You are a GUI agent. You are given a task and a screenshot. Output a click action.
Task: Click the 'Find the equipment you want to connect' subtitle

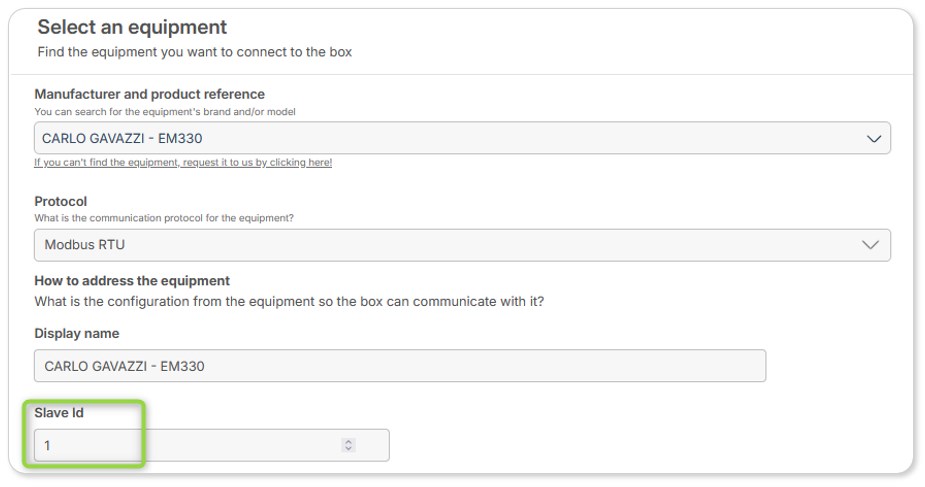(x=195, y=52)
